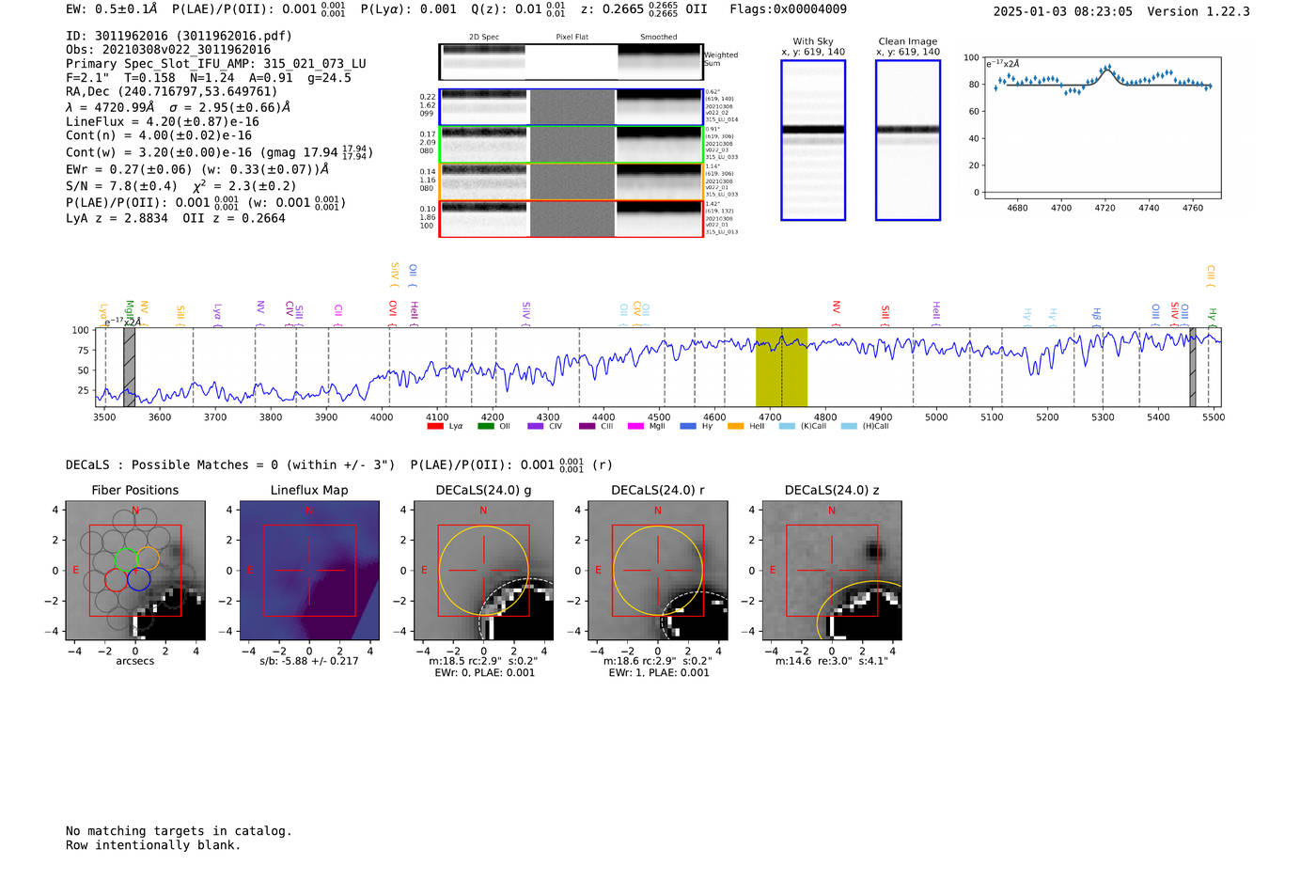Click the ID: 3011962016 (3011962016.pdf) text

pyautogui.click(x=179, y=36)
